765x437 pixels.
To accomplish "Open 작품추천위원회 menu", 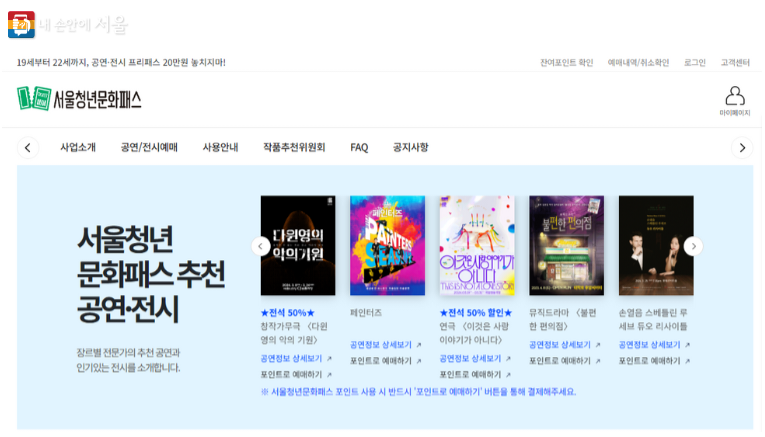I will point(294,147).
